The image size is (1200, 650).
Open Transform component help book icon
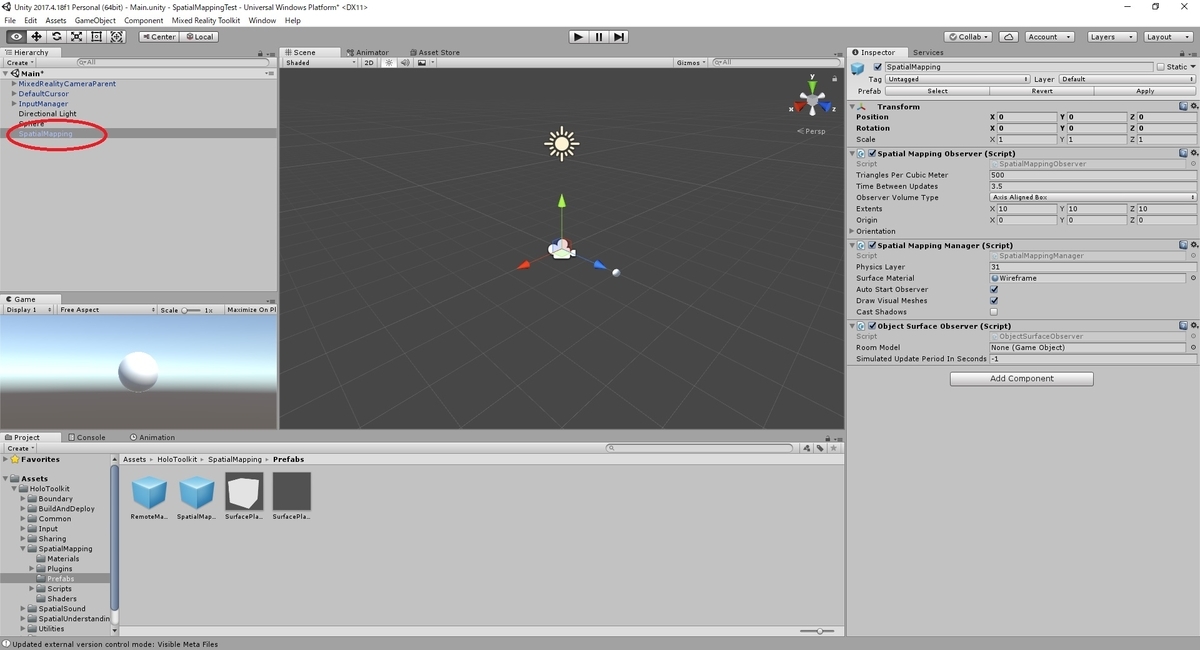point(1183,106)
